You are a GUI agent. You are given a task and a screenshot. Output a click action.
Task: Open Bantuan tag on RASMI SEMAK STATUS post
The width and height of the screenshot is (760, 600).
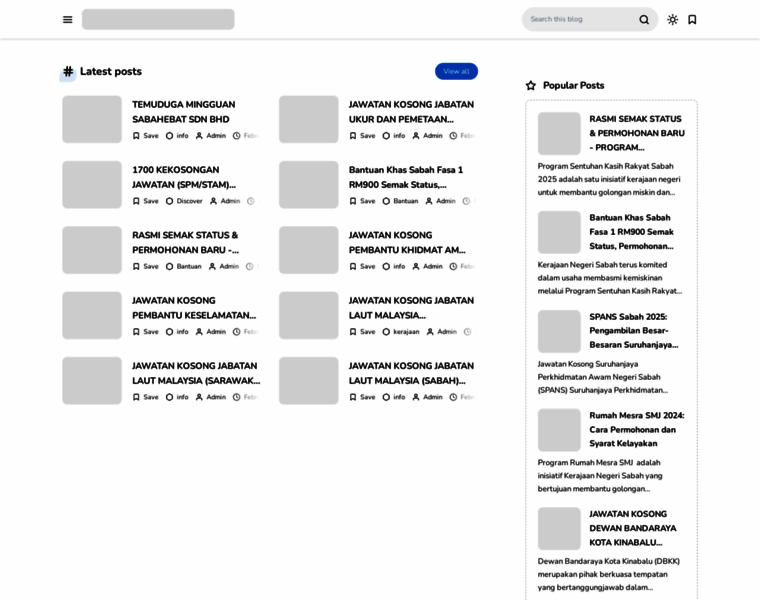(x=183, y=267)
